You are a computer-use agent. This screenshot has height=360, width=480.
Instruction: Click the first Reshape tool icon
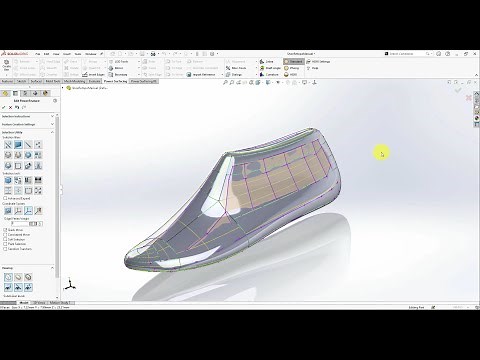(8, 277)
